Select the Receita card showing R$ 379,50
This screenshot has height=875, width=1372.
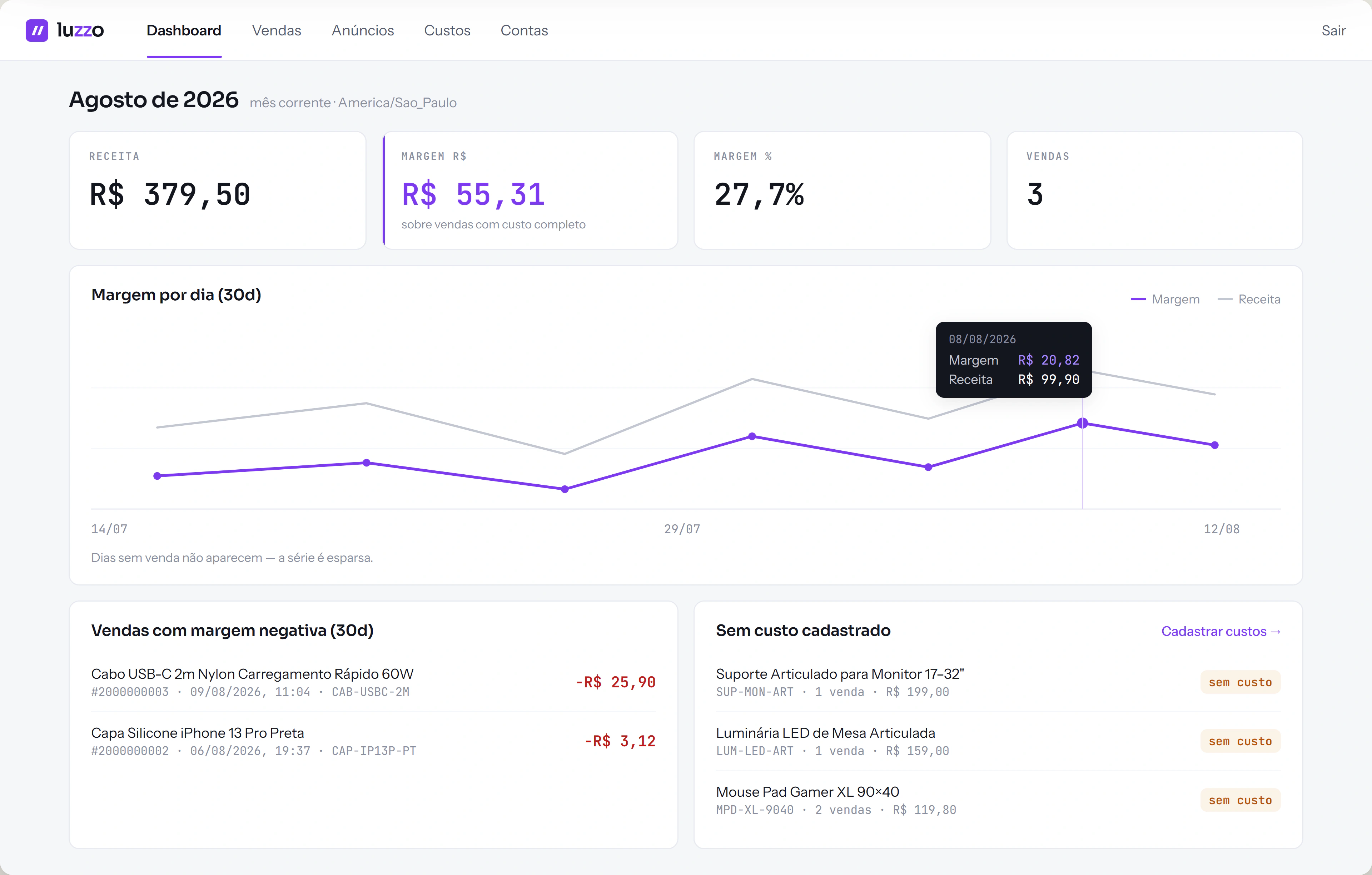point(217,191)
